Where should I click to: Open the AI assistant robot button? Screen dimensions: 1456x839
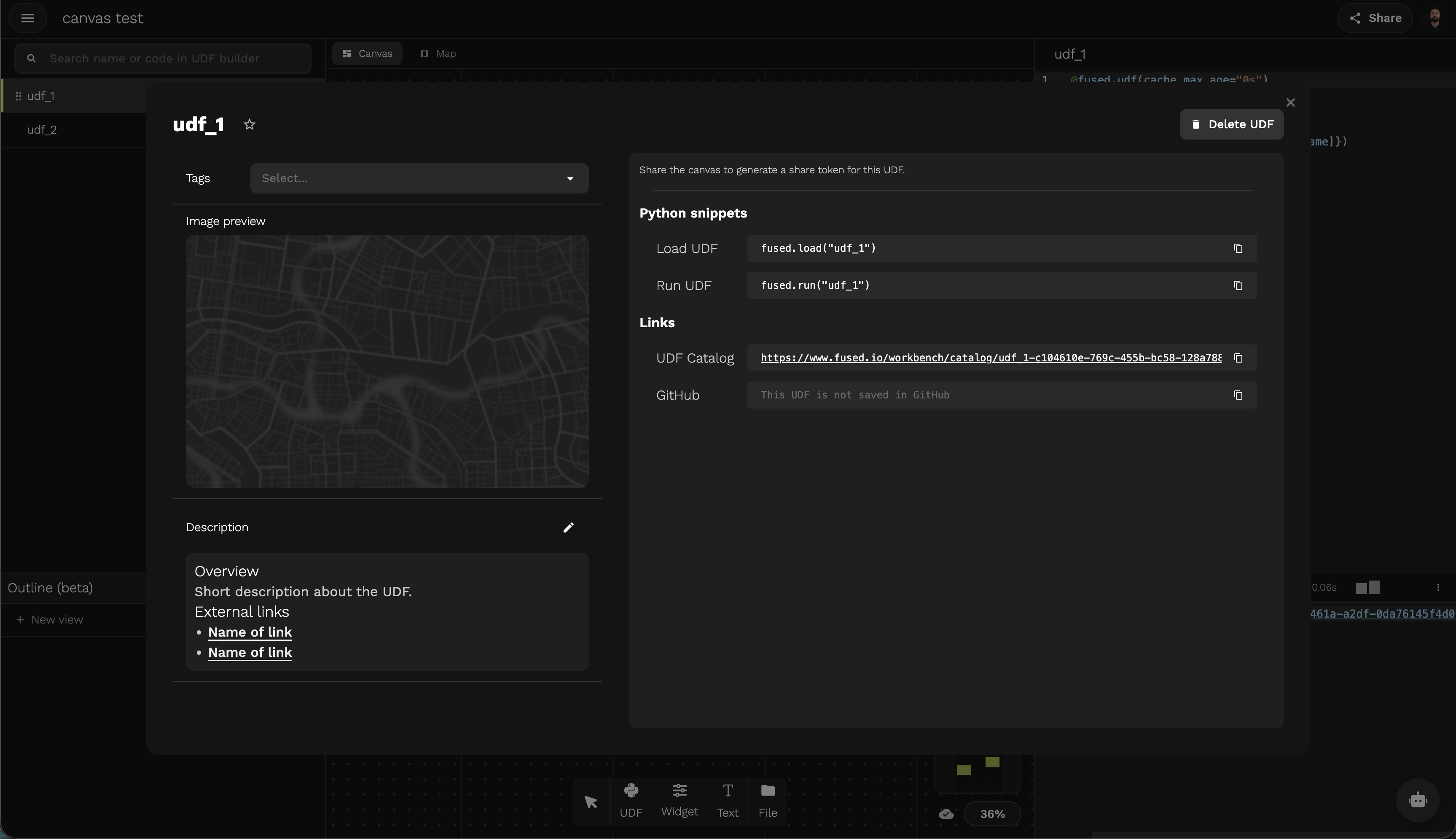(x=1417, y=800)
